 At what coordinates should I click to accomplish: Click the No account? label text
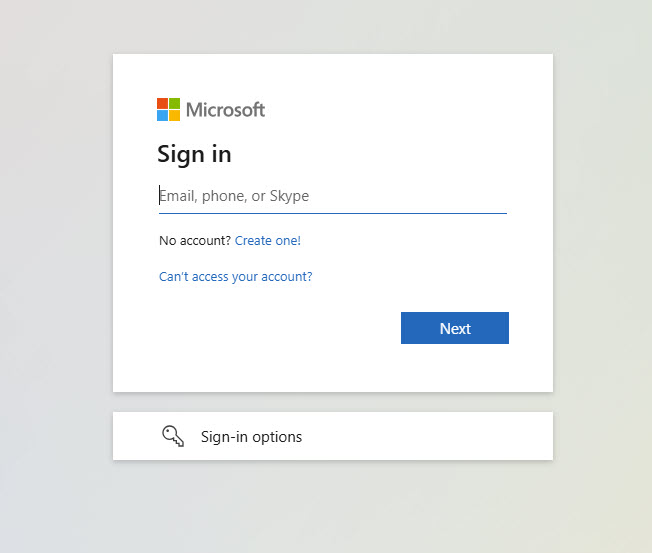(195, 241)
